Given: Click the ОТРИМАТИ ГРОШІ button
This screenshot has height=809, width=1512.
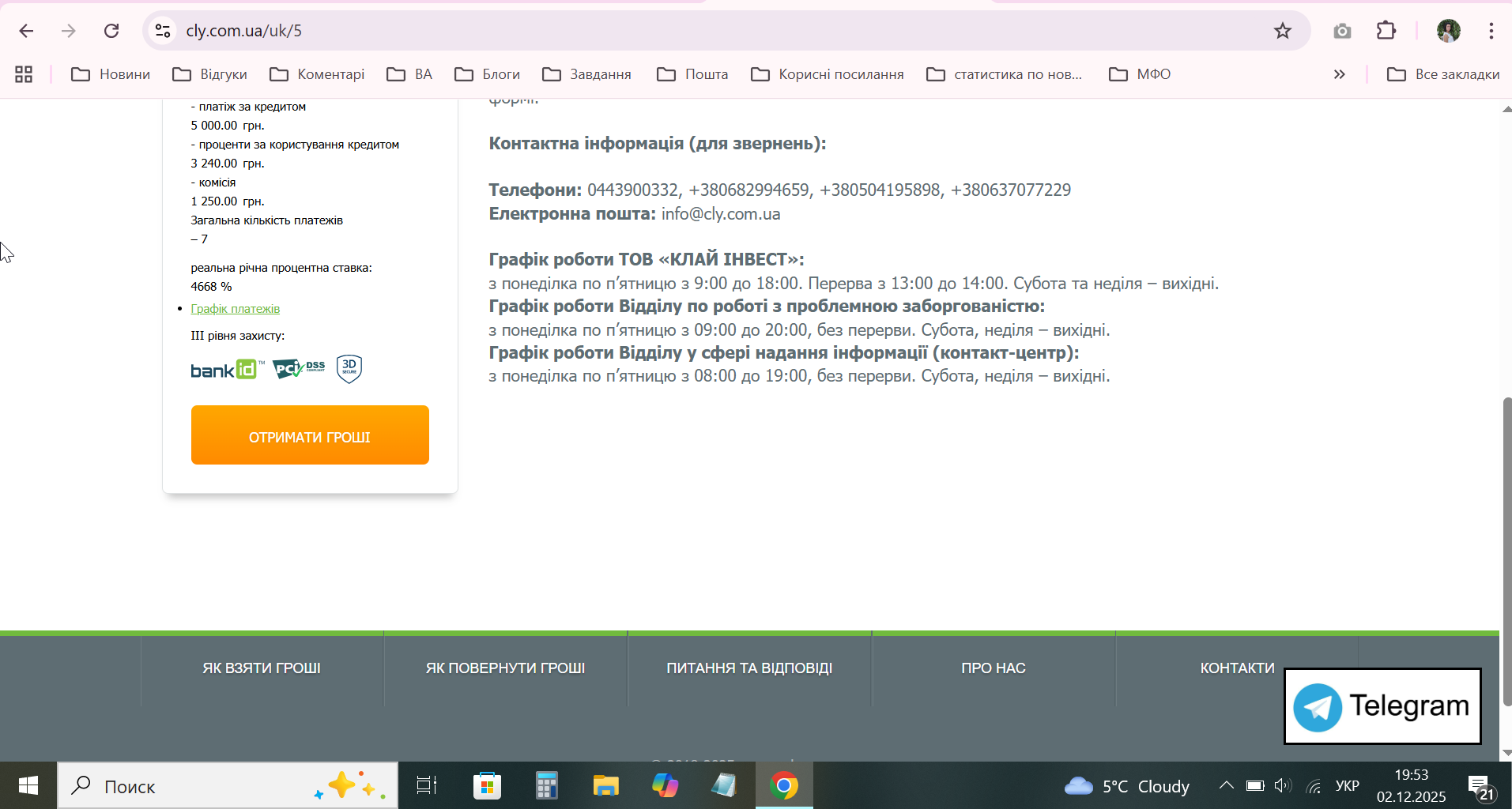Looking at the screenshot, I should (x=310, y=435).
